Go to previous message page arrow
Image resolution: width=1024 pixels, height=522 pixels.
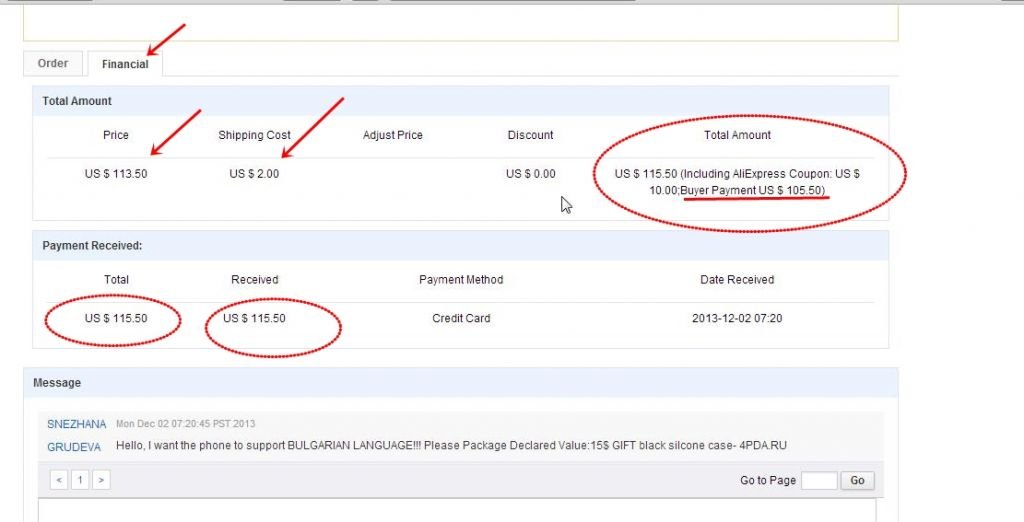pos(60,480)
